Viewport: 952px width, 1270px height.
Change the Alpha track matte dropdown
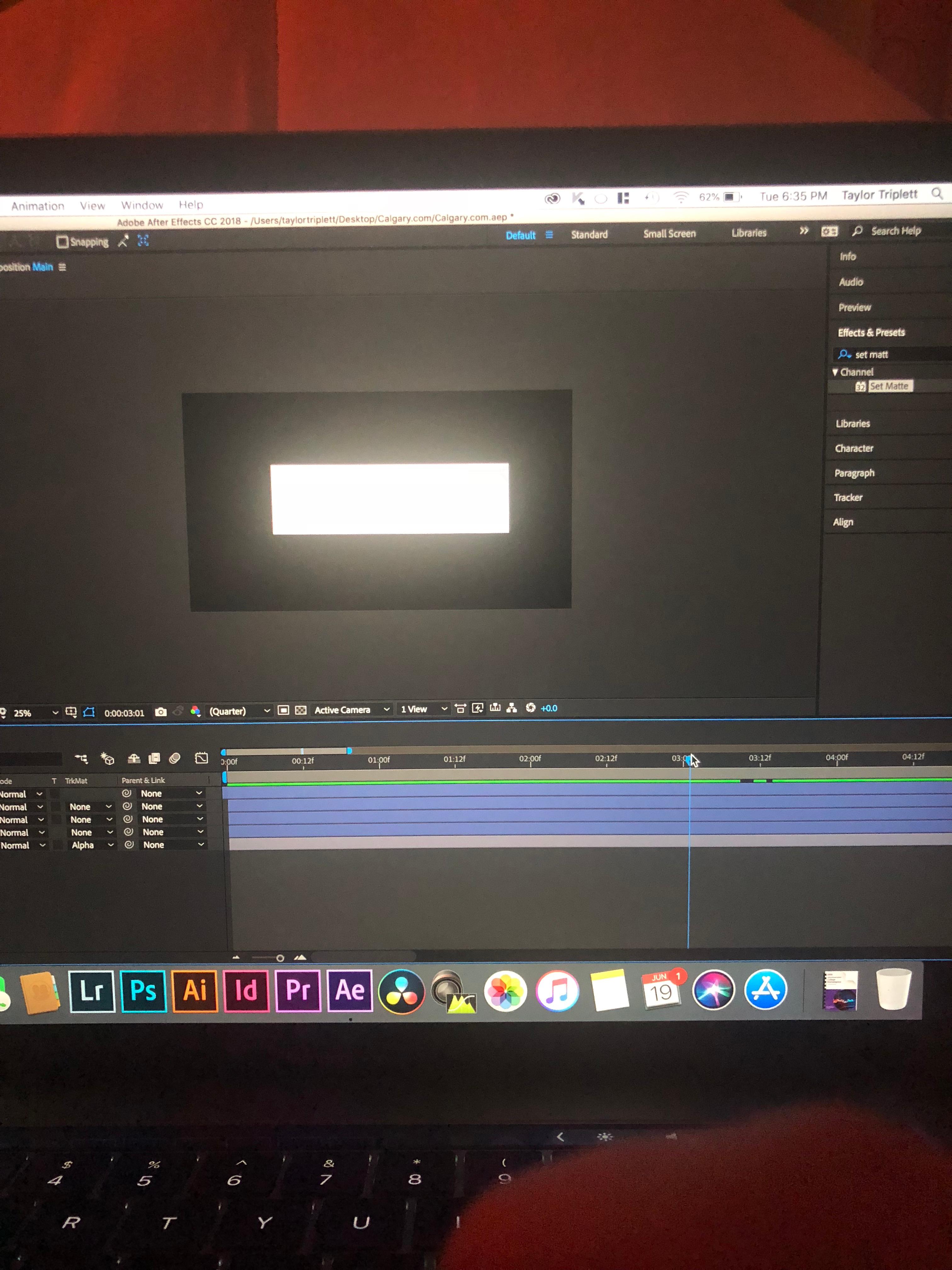point(90,845)
